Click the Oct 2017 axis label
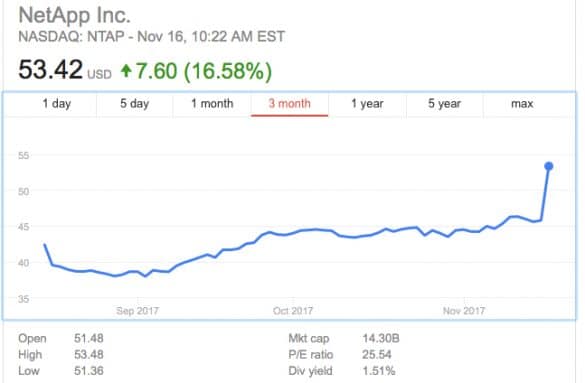Image resolution: width=585 pixels, height=383 pixels. (293, 311)
